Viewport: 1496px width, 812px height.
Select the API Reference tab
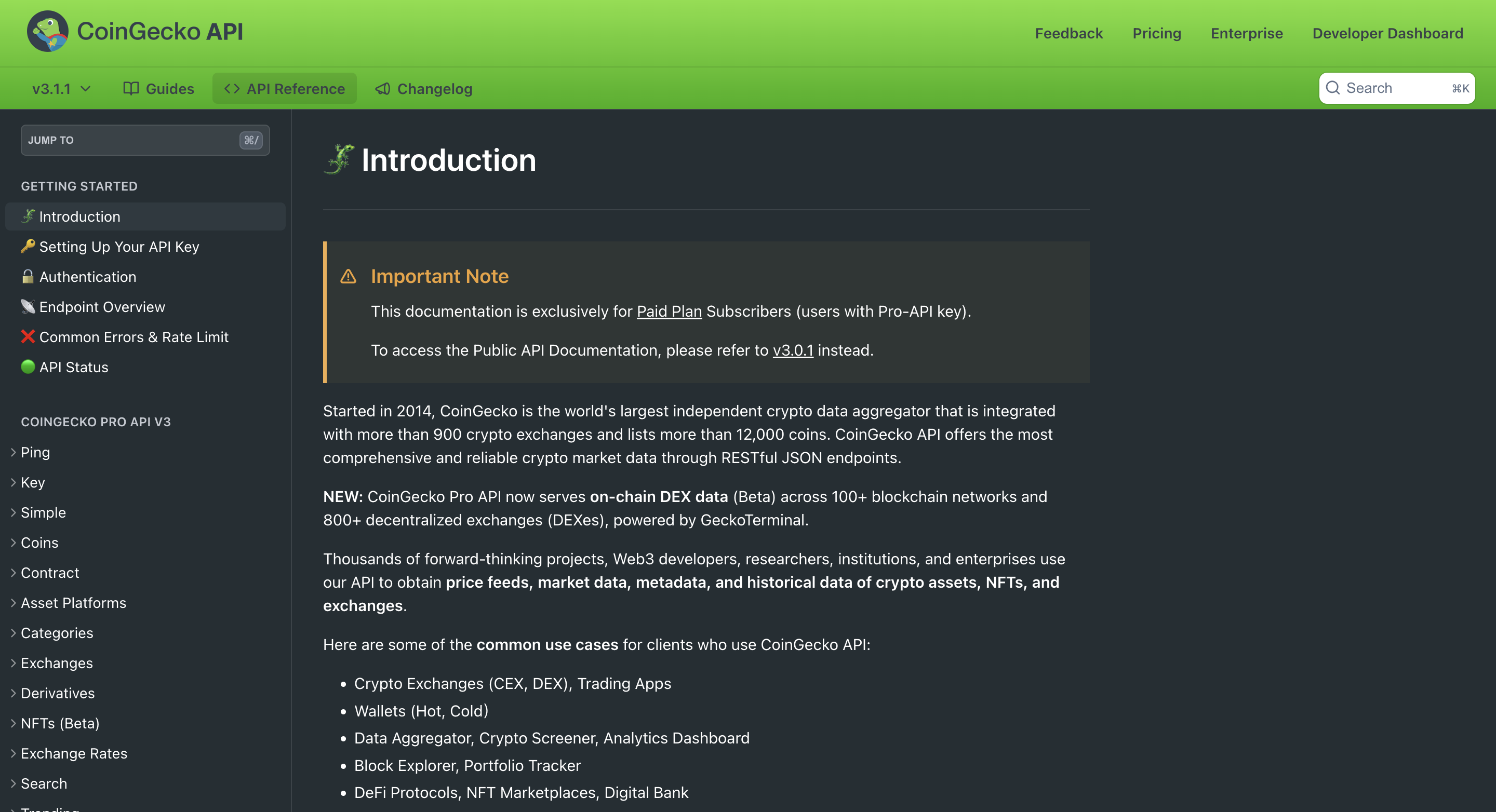coord(285,89)
